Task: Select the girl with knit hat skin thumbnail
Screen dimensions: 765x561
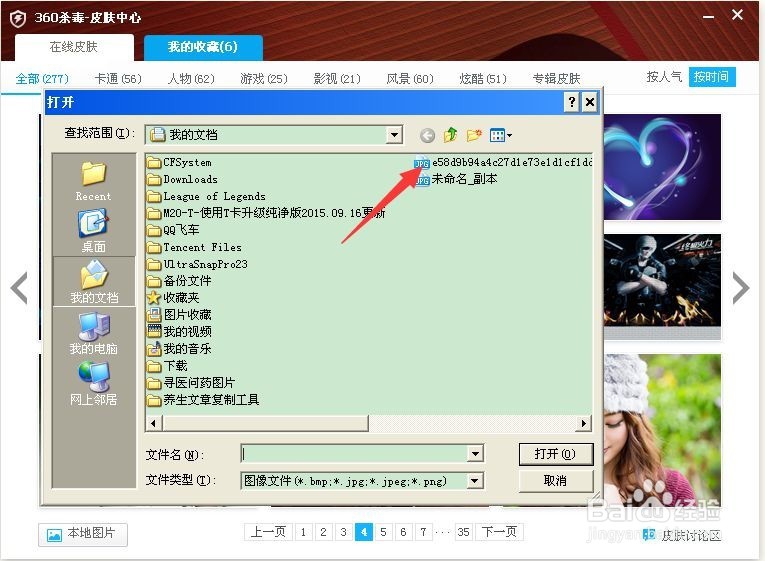Action: tap(662, 429)
